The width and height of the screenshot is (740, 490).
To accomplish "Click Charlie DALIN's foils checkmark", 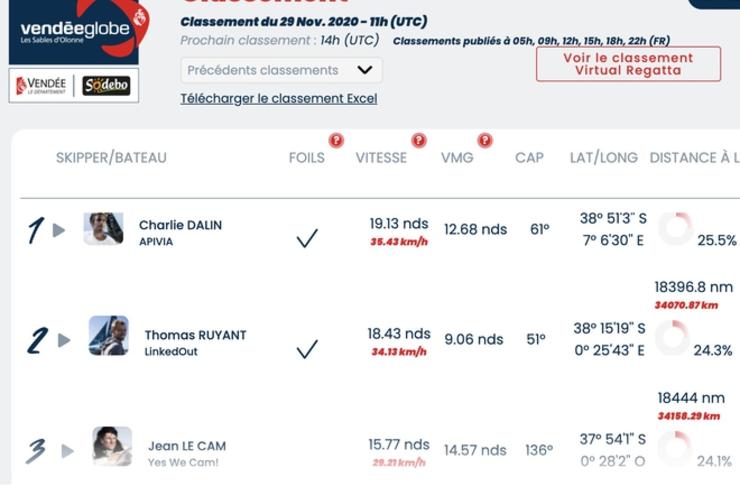I will pos(307,238).
